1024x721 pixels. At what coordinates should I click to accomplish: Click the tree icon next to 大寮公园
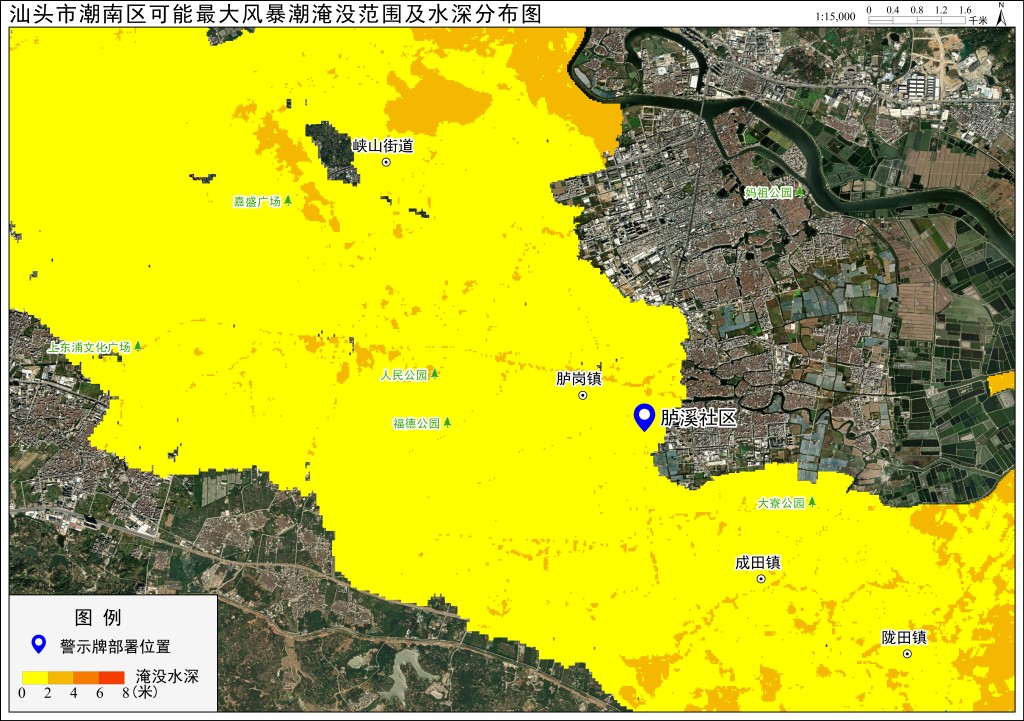pyautogui.click(x=812, y=502)
